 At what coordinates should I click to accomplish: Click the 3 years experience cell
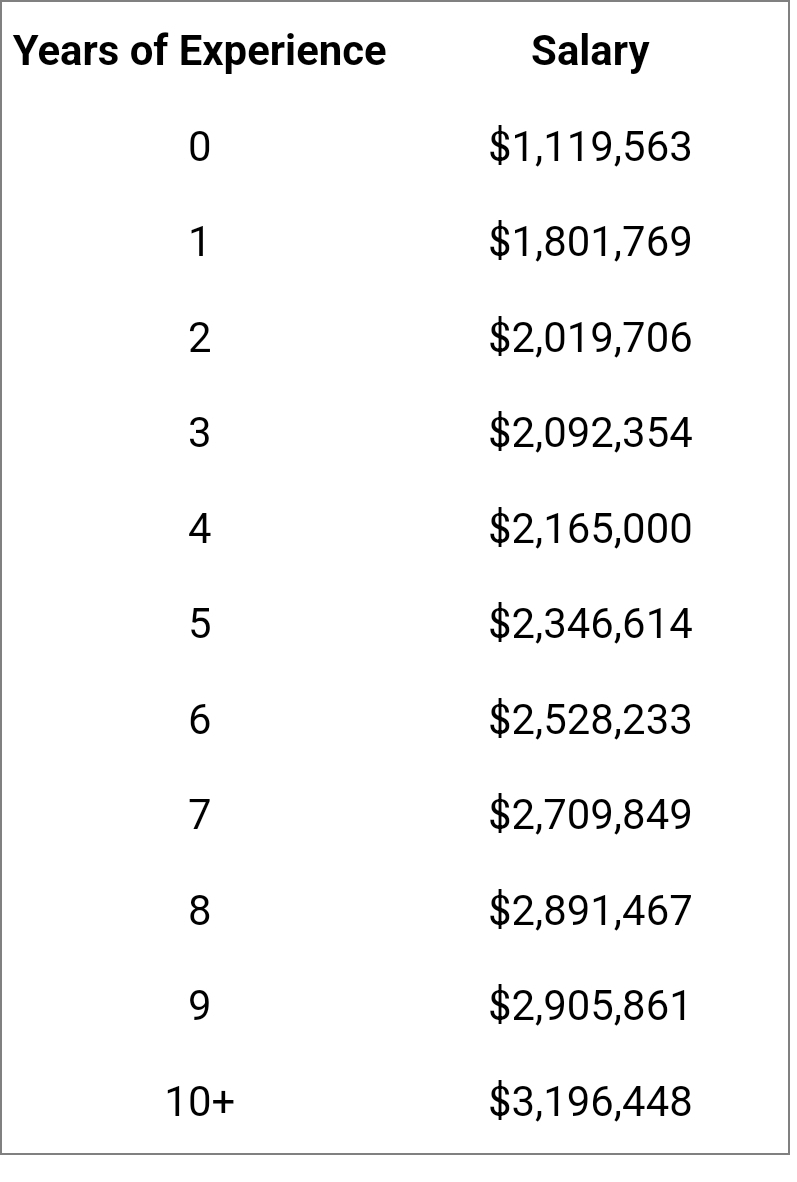tap(199, 433)
